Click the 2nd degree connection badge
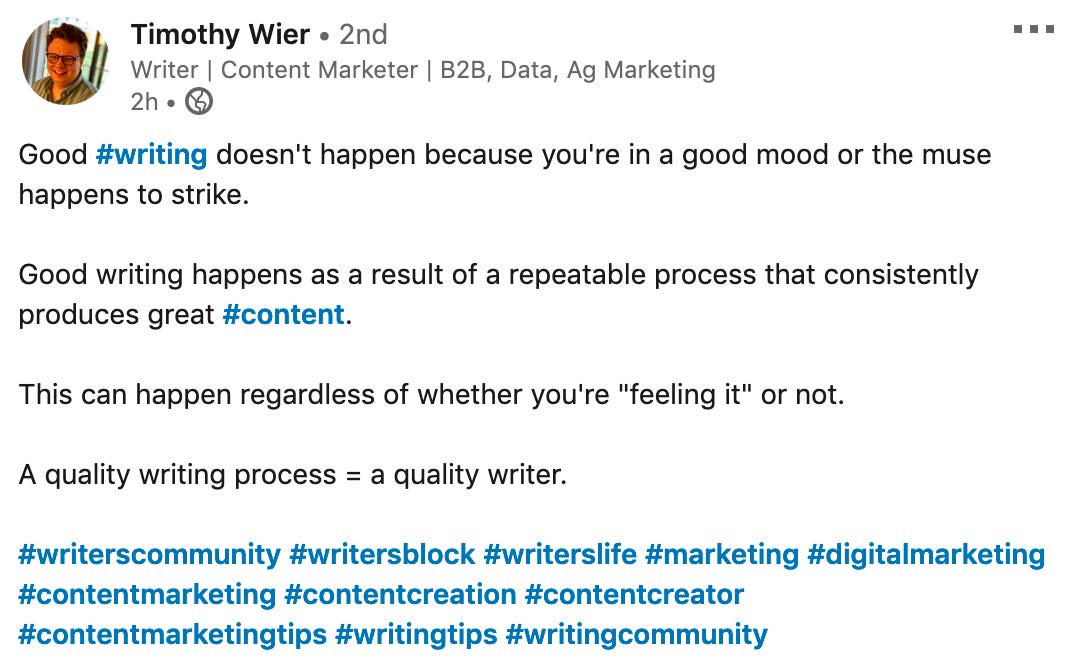The image size is (1074, 666). coord(364,34)
